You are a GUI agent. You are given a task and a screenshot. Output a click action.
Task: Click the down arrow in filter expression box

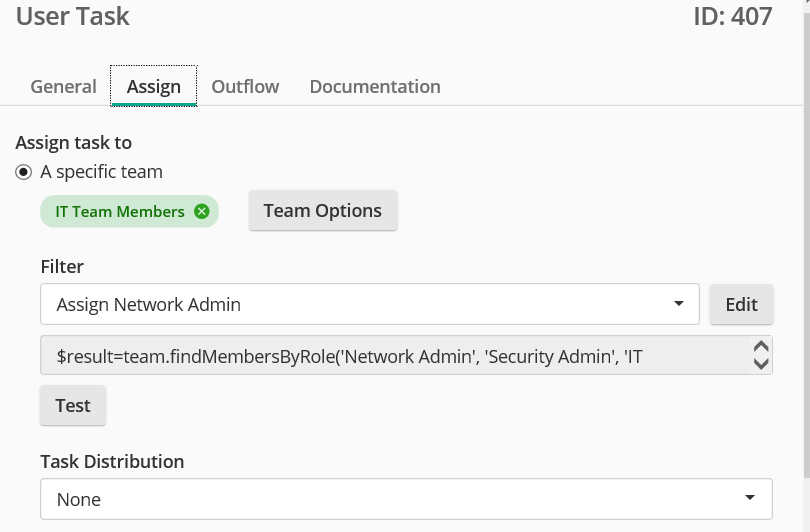[x=760, y=364]
